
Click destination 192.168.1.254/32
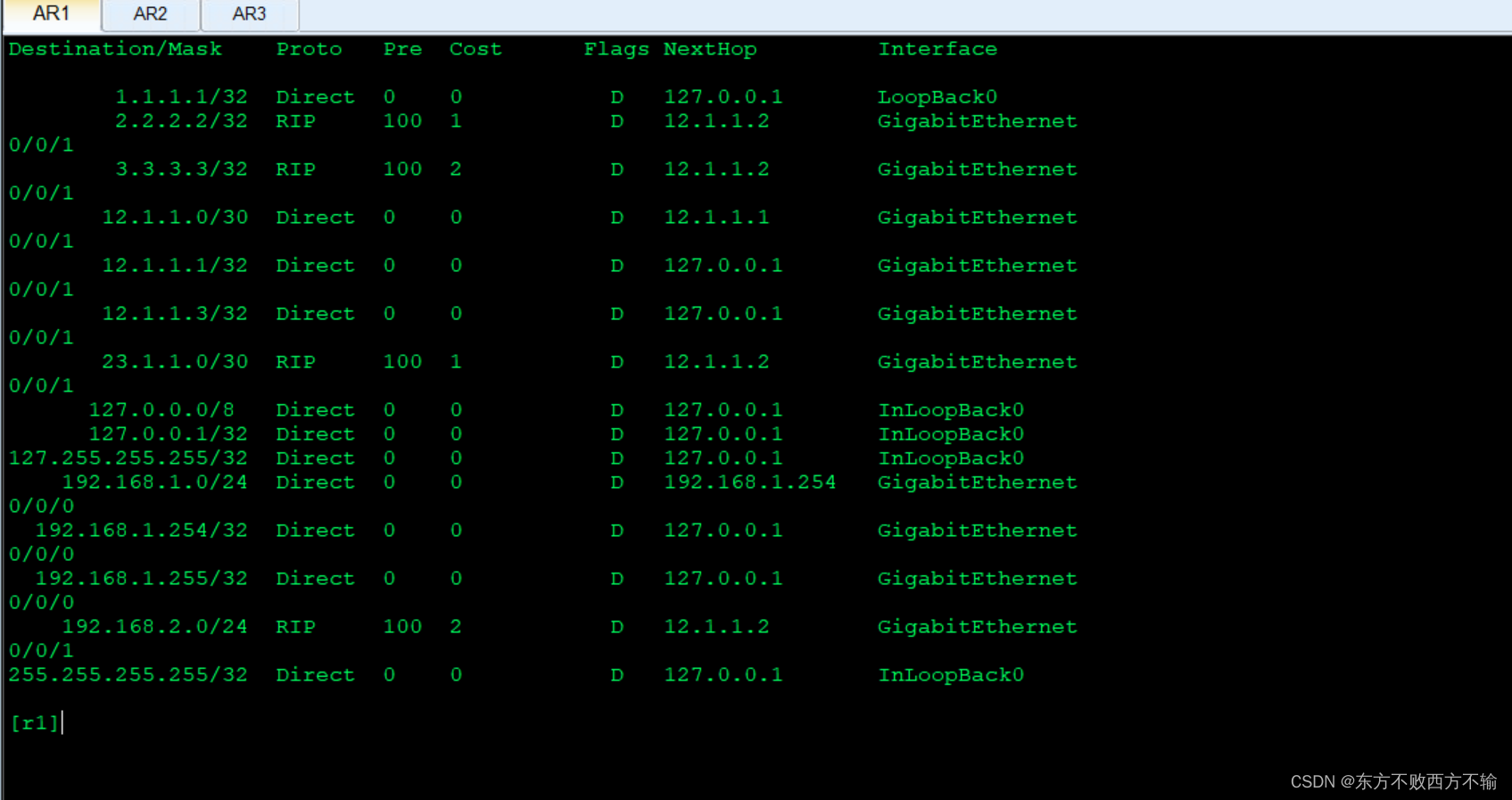pos(142,530)
